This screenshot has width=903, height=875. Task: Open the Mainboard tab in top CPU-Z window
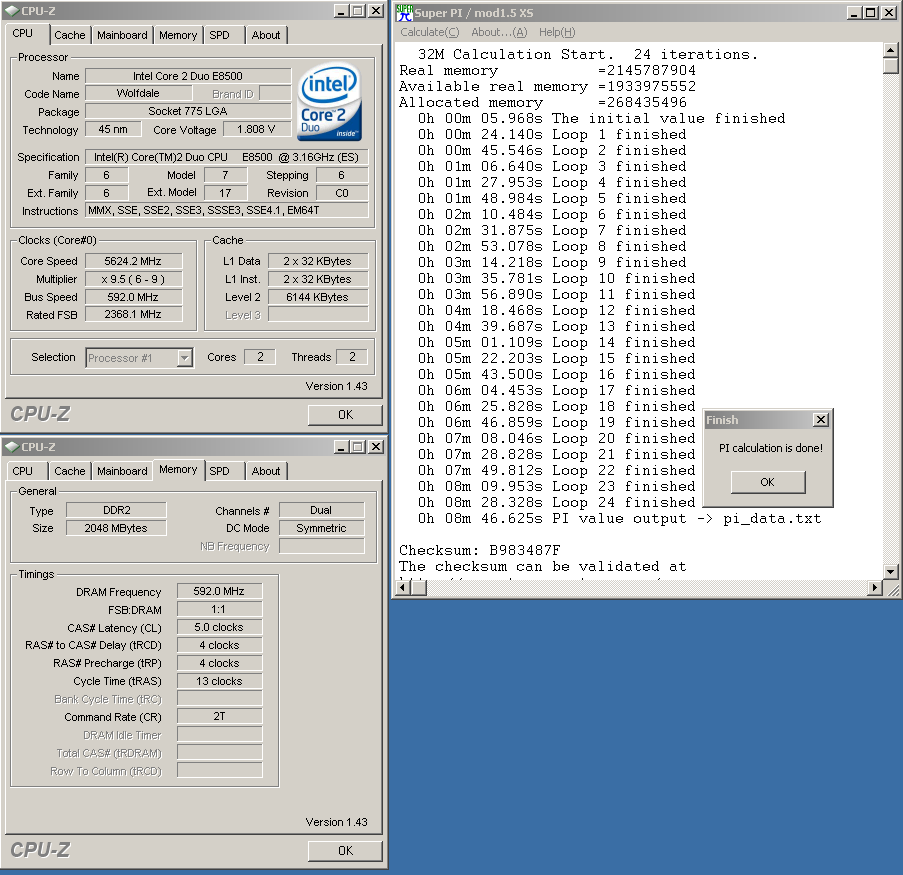click(x=122, y=35)
